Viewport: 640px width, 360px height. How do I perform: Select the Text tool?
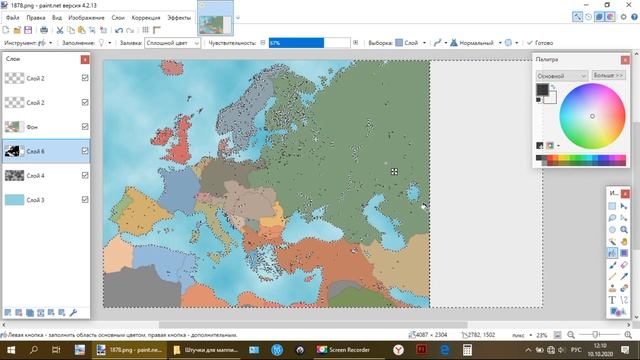612,300
